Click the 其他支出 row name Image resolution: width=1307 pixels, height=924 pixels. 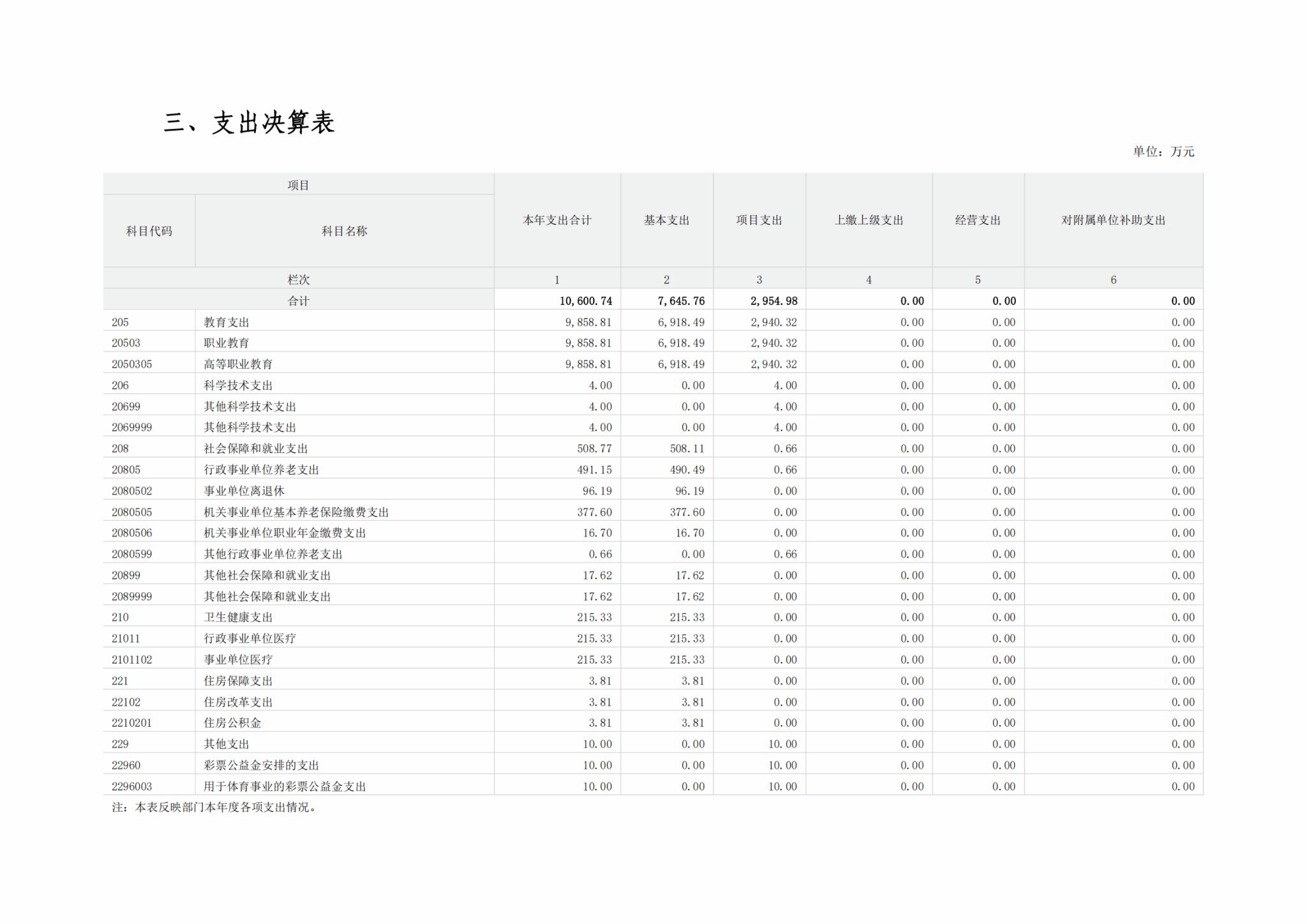pyautogui.click(x=227, y=744)
